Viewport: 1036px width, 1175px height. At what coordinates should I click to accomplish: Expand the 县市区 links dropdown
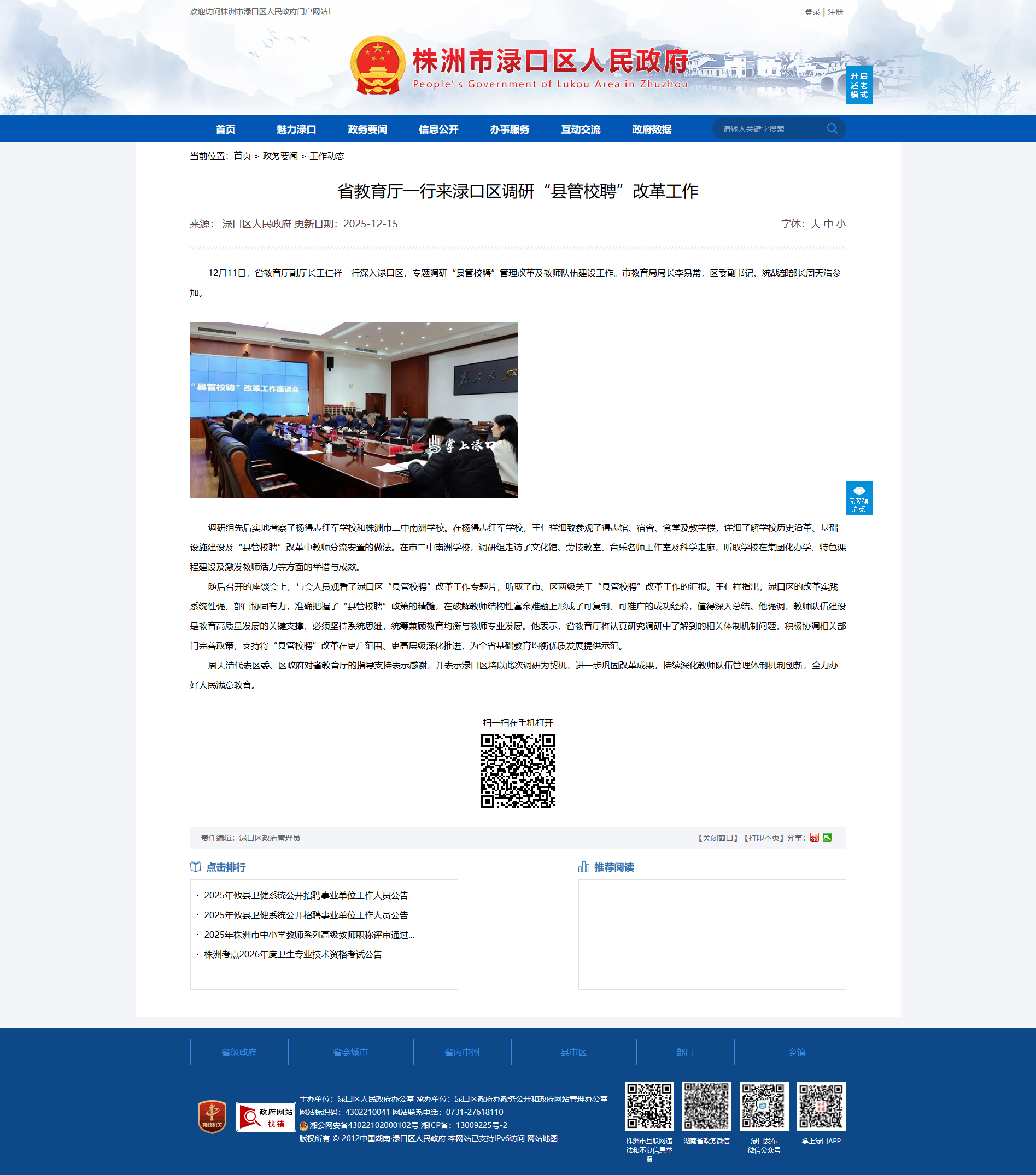pyautogui.click(x=573, y=1052)
